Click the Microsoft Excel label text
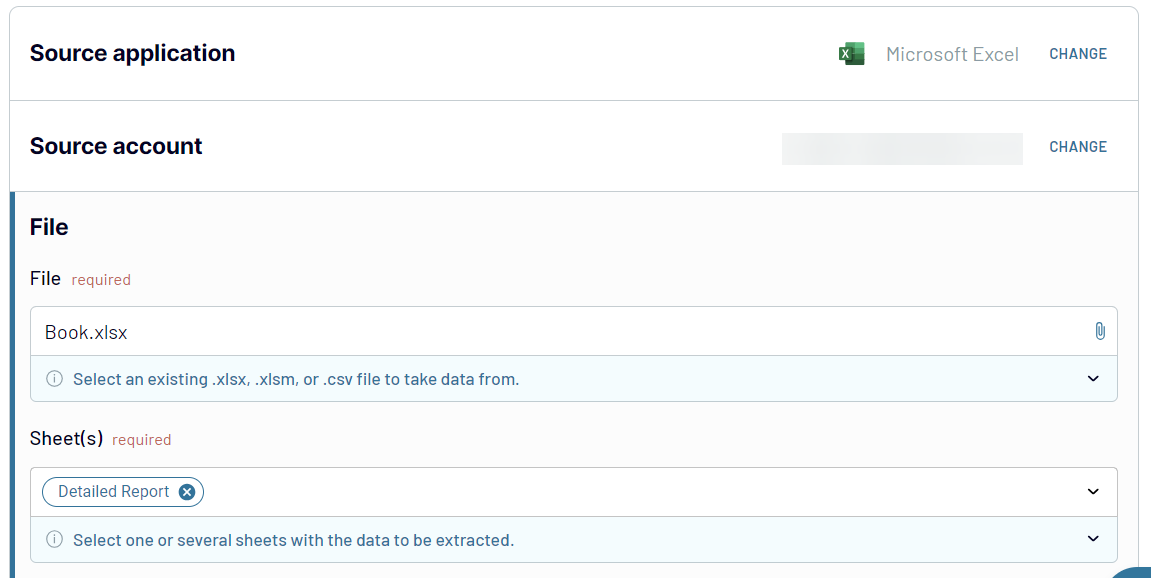This screenshot has height=578, width=1151. tap(952, 55)
